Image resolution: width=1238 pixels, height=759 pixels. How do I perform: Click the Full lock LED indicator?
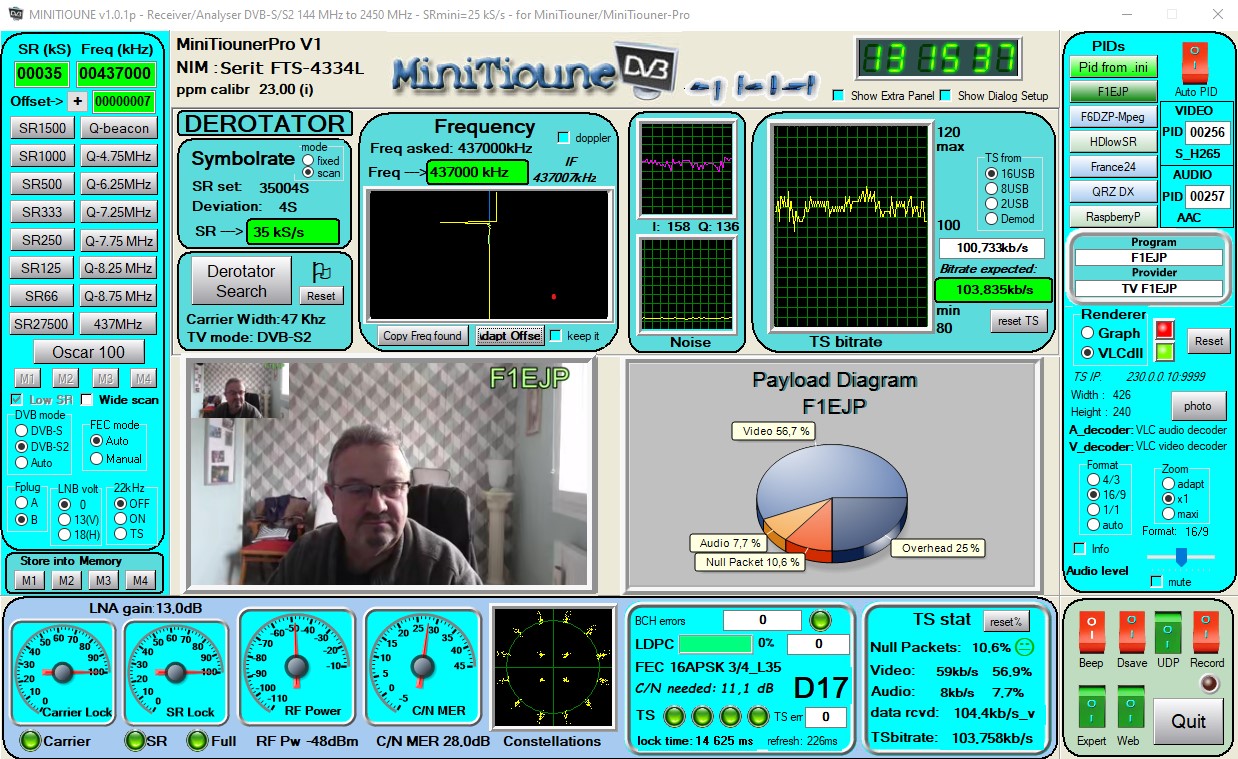[197, 741]
